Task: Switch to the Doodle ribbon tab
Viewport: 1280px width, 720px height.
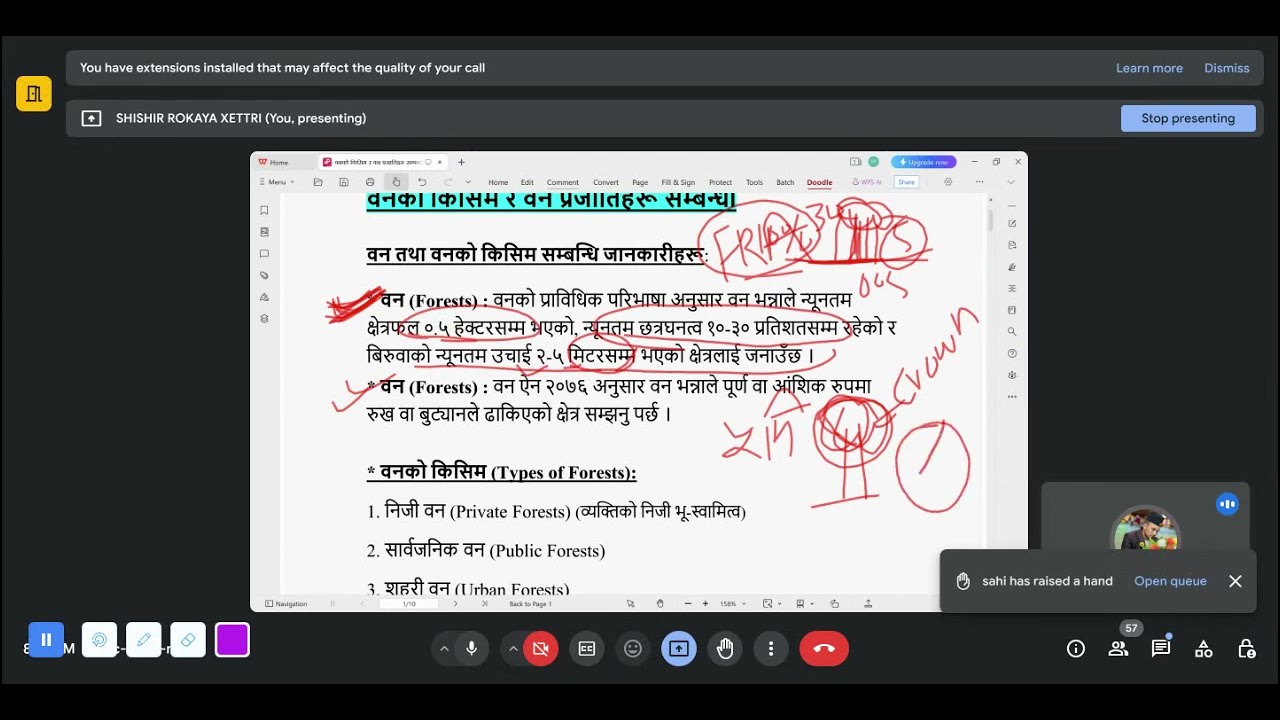Action: point(819,182)
